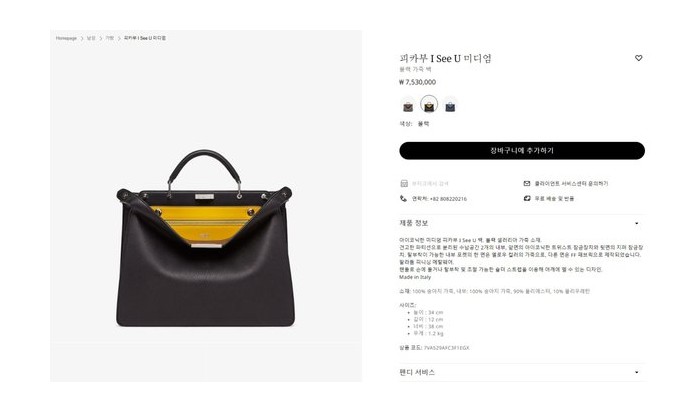Select the blue bag color swatch
This screenshot has height=411, width=700.
(450, 107)
